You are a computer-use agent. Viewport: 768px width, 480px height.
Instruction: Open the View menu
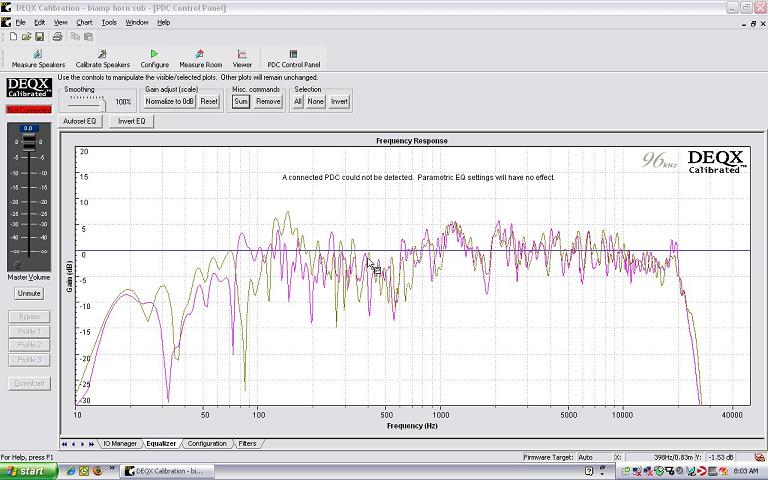tap(61, 23)
